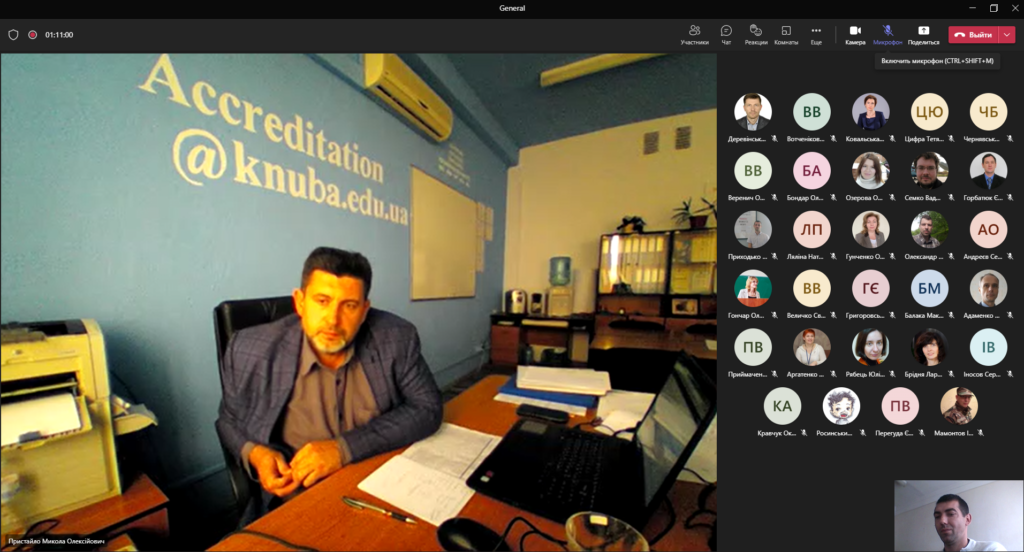Click muted mic icon beside Іносов Сер...
The width and height of the screenshot is (1024, 552).
click(1010, 374)
